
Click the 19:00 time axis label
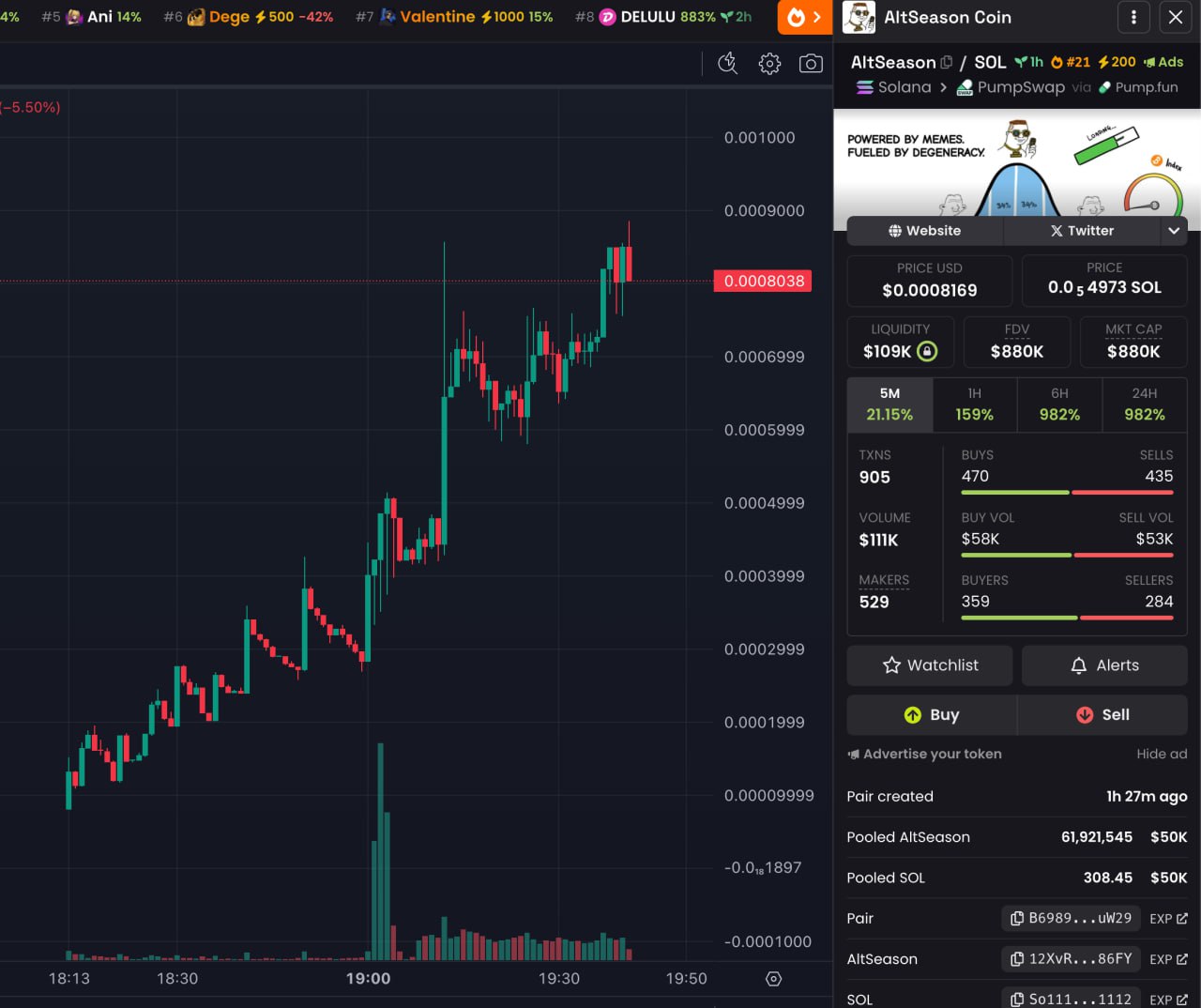pyautogui.click(x=368, y=979)
